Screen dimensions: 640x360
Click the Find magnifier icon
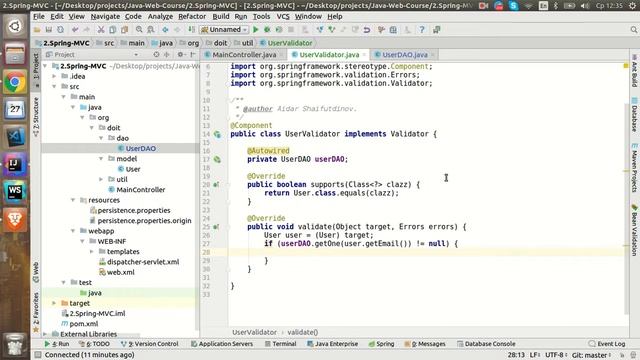139,30
